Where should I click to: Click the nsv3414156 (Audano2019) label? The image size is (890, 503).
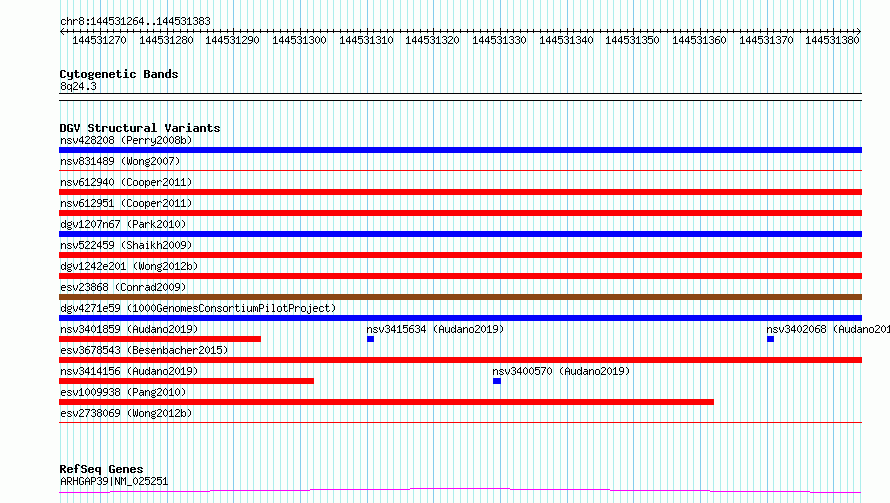coord(129,371)
